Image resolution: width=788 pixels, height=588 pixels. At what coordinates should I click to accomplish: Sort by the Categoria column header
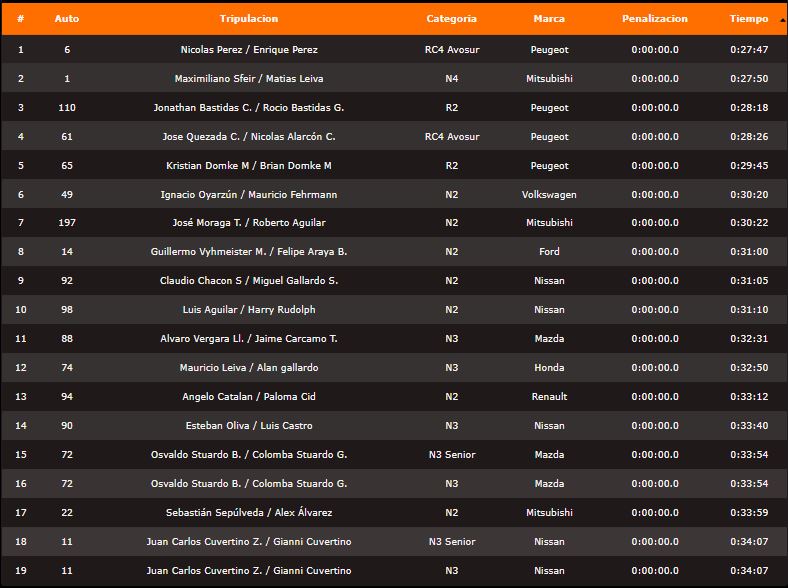coord(451,19)
